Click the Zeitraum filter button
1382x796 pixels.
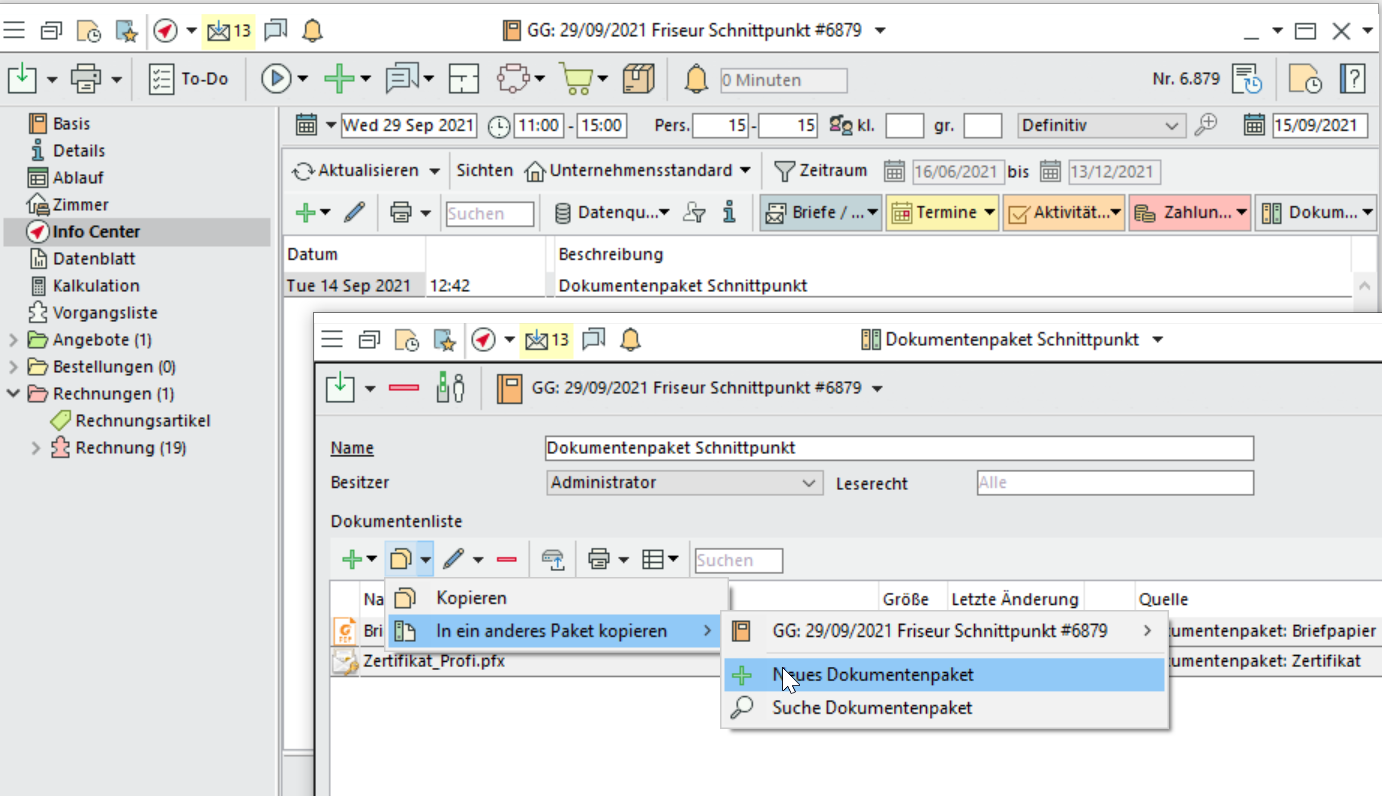(821, 171)
